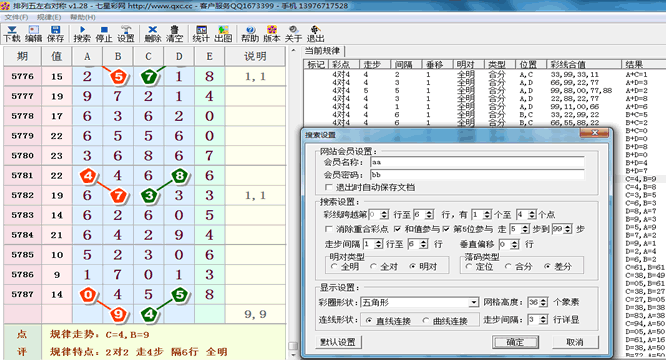Image resolution: width=666 pixels, height=360 pixels.
Task: Select the rule row with result A+C=1
Action: tap(484, 74)
